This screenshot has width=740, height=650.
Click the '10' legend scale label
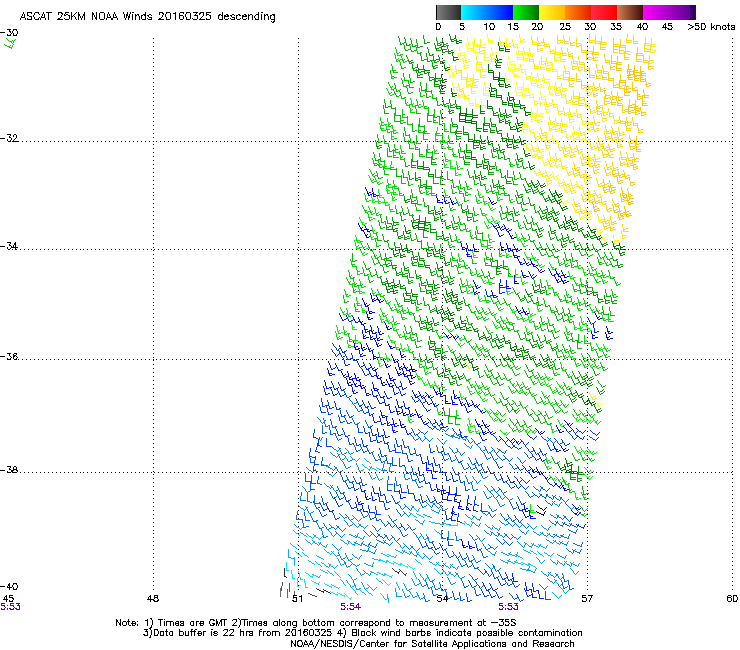coord(489,27)
